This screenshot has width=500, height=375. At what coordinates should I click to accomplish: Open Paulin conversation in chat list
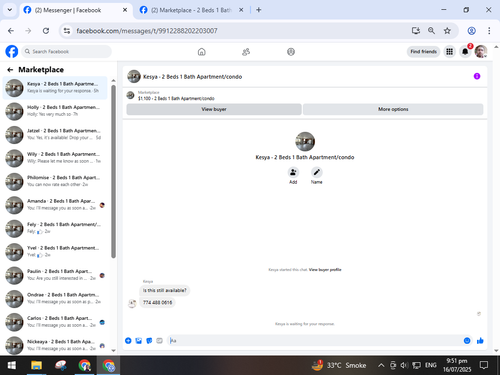pyautogui.click(x=55, y=275)
